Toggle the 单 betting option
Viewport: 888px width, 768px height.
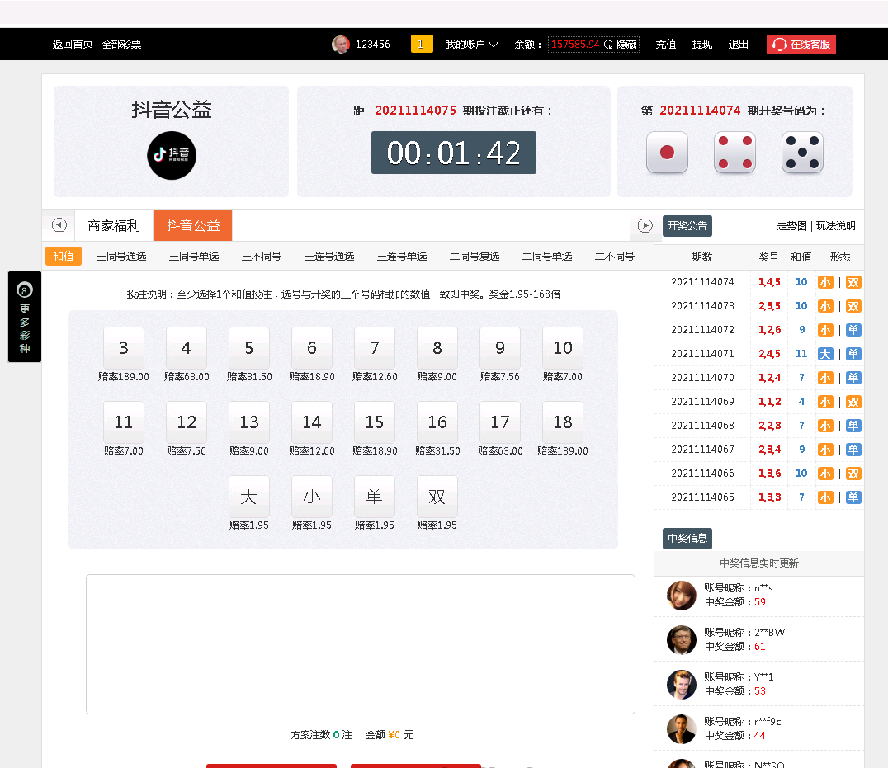(374, 495)
